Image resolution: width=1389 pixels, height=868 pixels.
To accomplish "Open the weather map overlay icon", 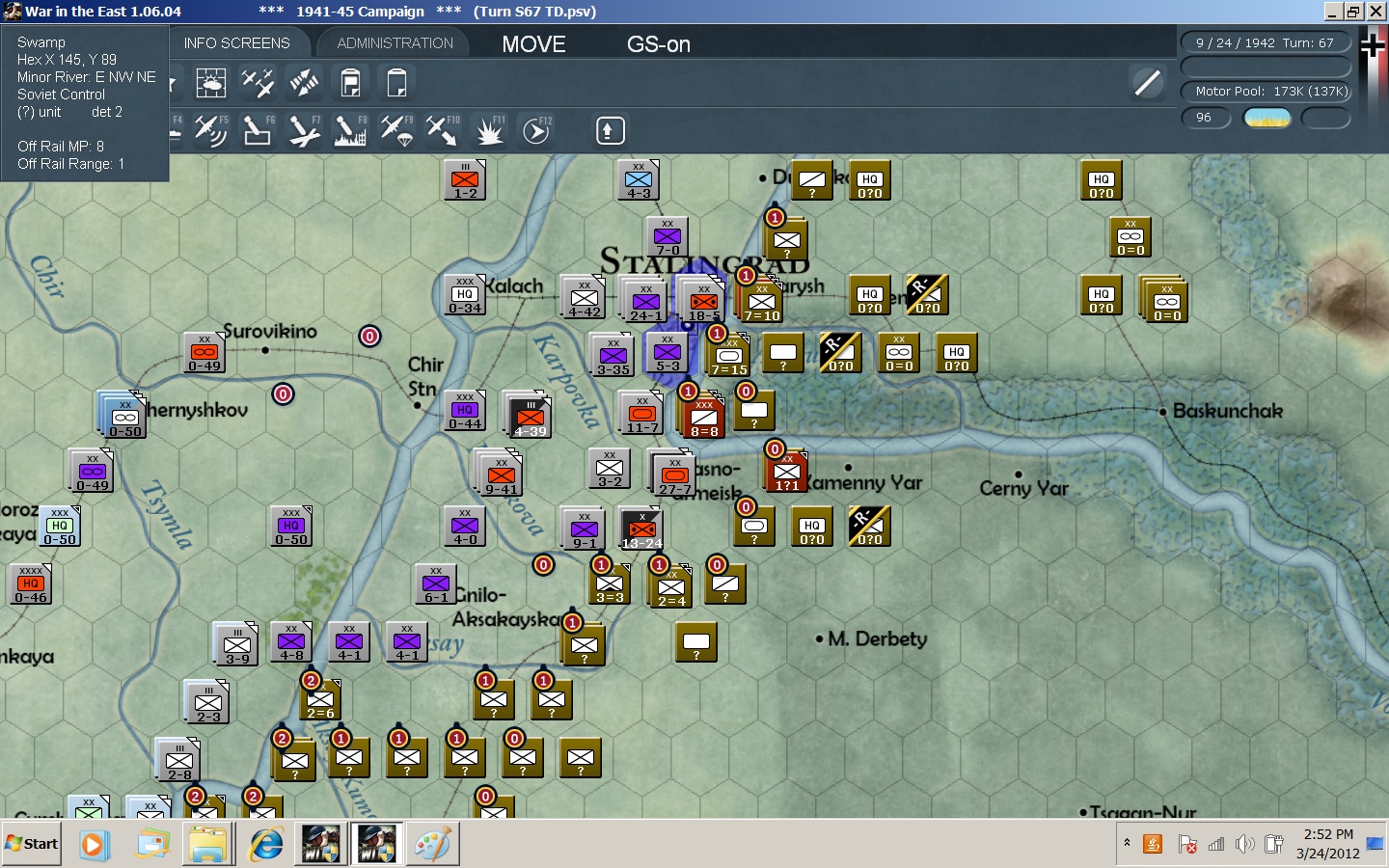I will 210,83.
